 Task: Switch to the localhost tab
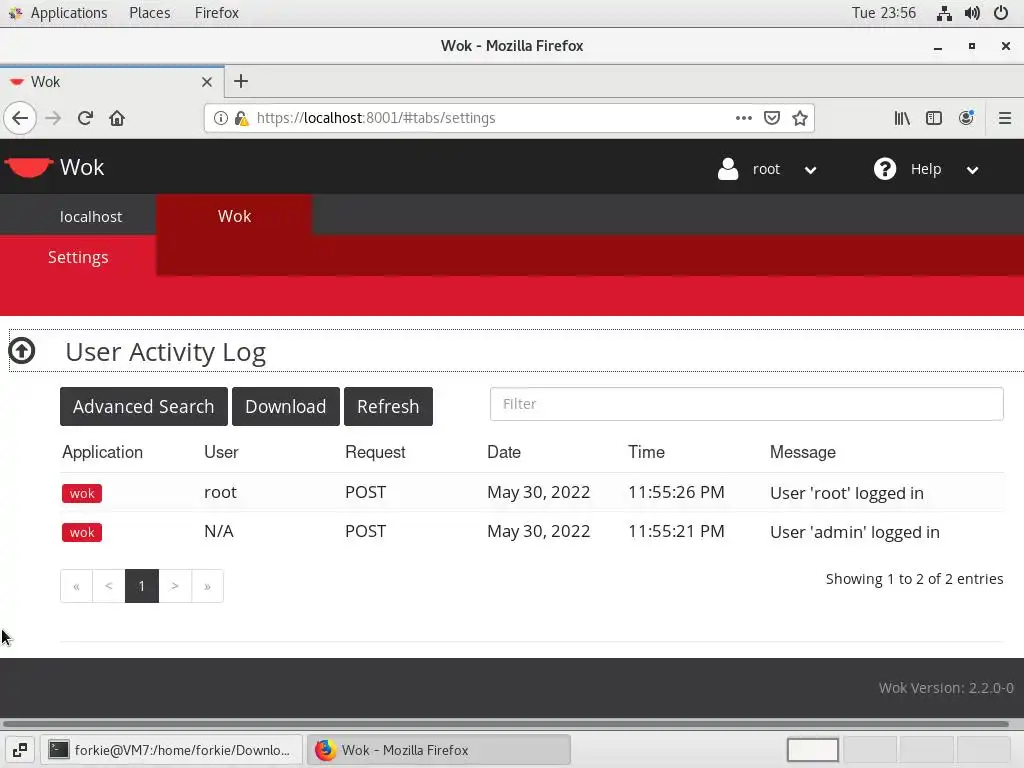[91, 216]
